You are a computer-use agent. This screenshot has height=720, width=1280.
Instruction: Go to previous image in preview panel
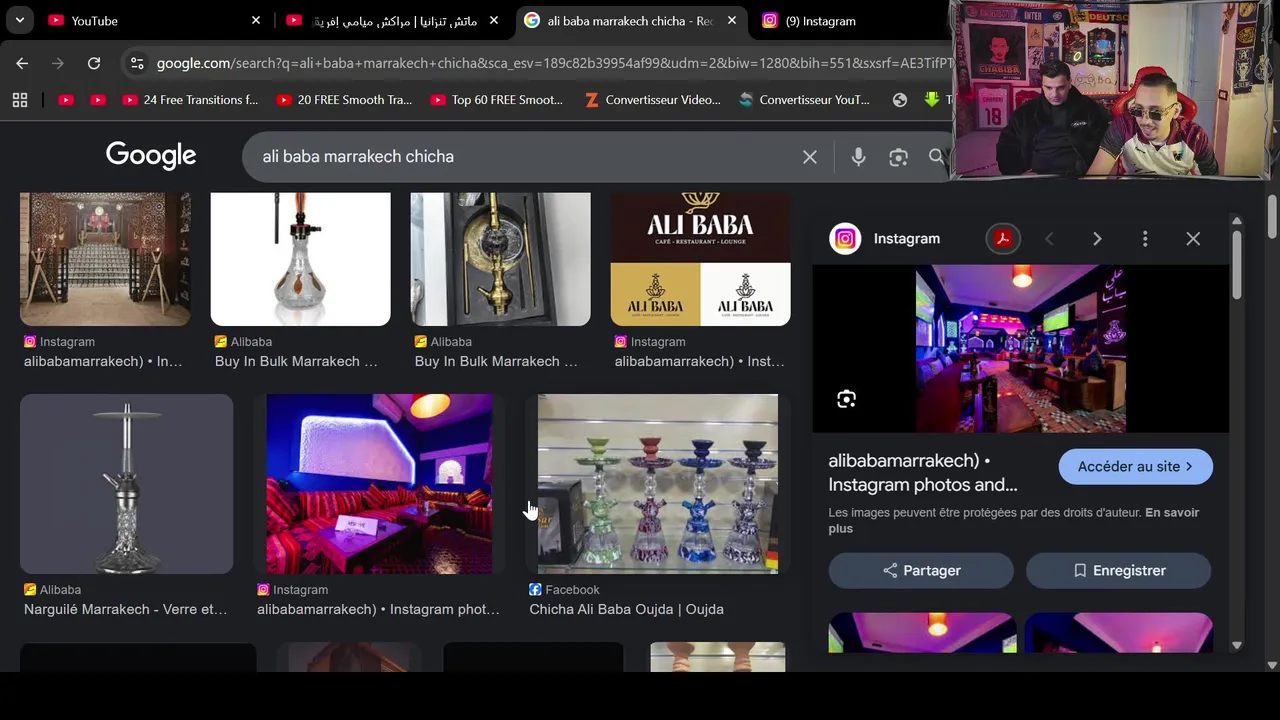click(x=1049, y=239)
